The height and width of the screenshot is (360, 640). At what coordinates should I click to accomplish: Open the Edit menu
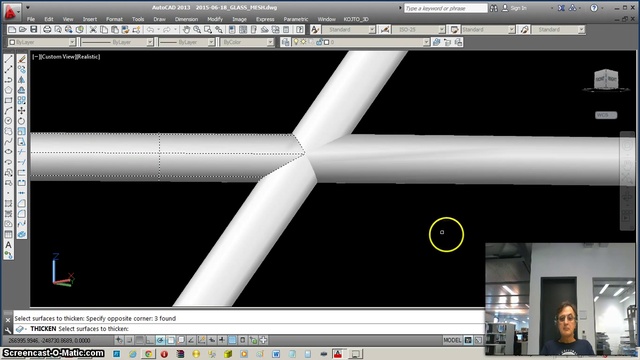click(49, 19)
